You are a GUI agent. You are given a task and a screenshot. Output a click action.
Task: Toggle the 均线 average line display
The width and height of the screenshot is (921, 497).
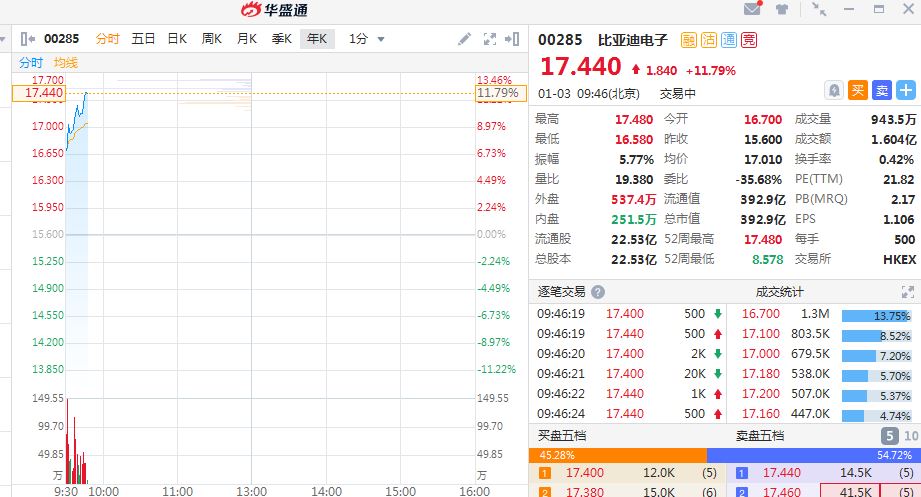[66, 63]
